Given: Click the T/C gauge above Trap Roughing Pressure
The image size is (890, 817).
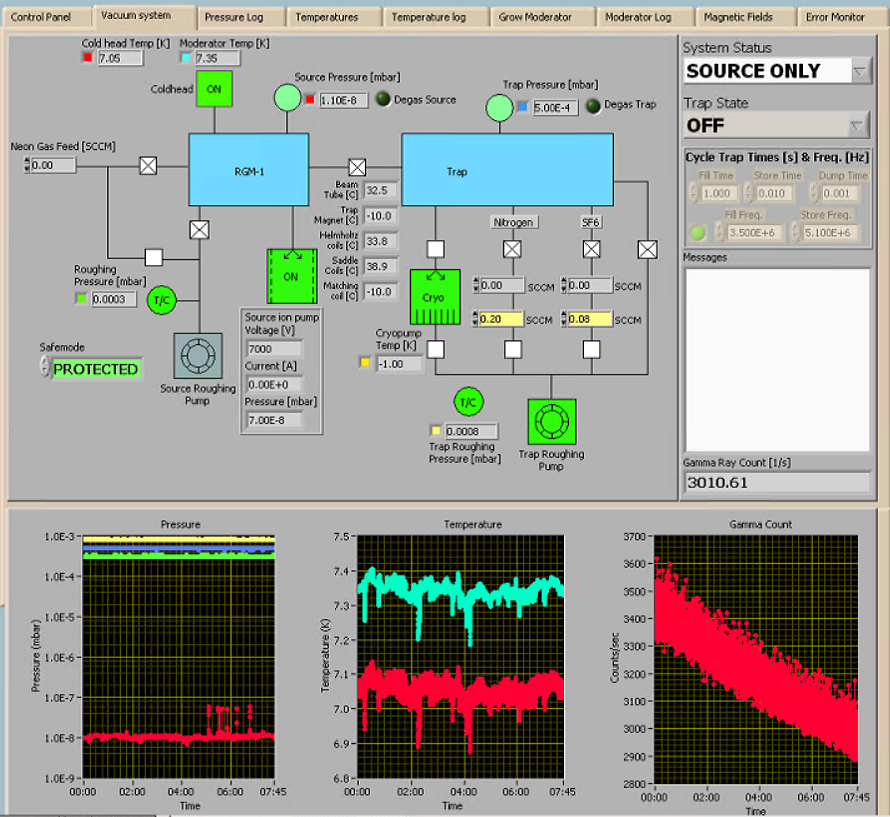Looking at the screenshot, I should pyautogui.click(x=467, y=401).
